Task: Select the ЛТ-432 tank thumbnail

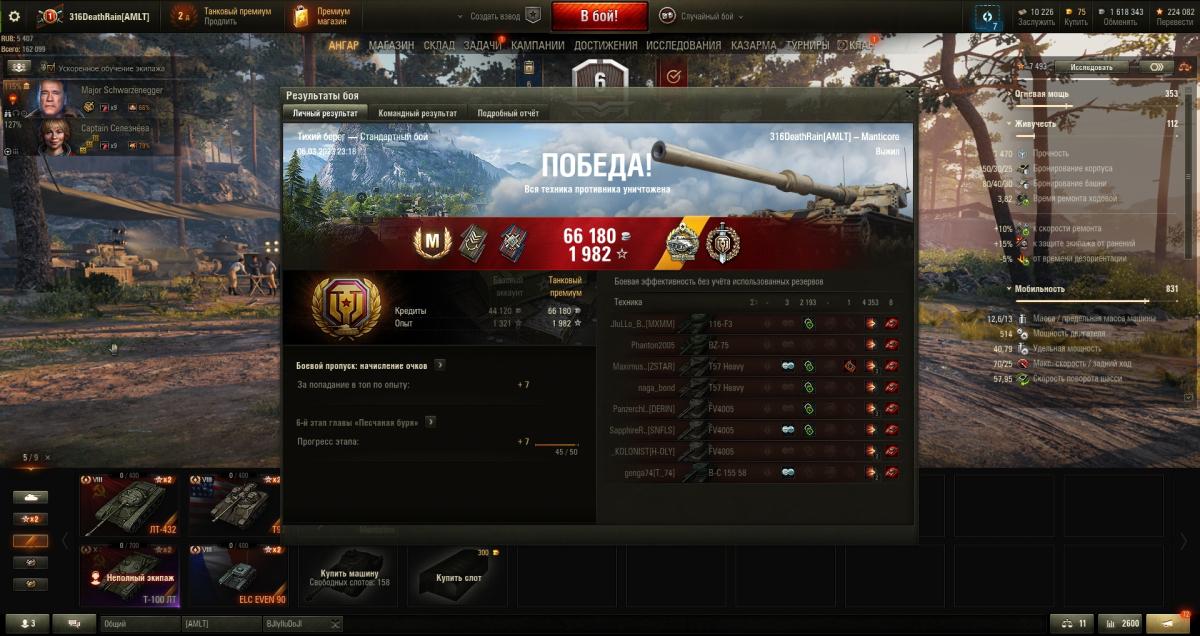Action: pyautogui.click(x=129, y=505)
